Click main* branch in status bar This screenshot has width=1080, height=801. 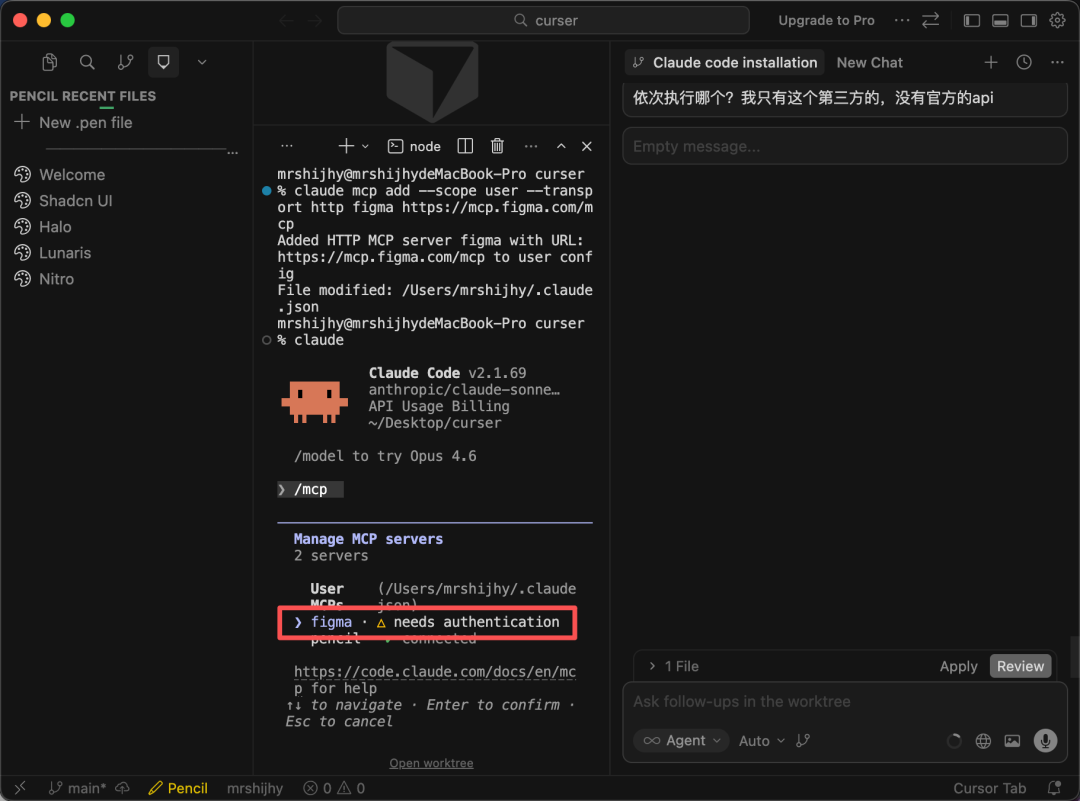click(77, 787)
